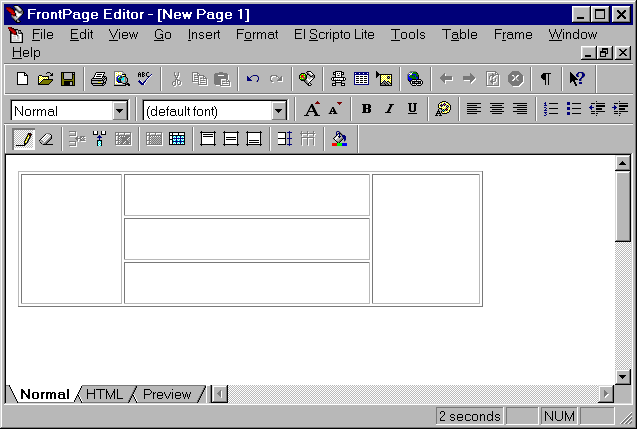Open the Format menu
Screen dimensions: 637x429
257,35
